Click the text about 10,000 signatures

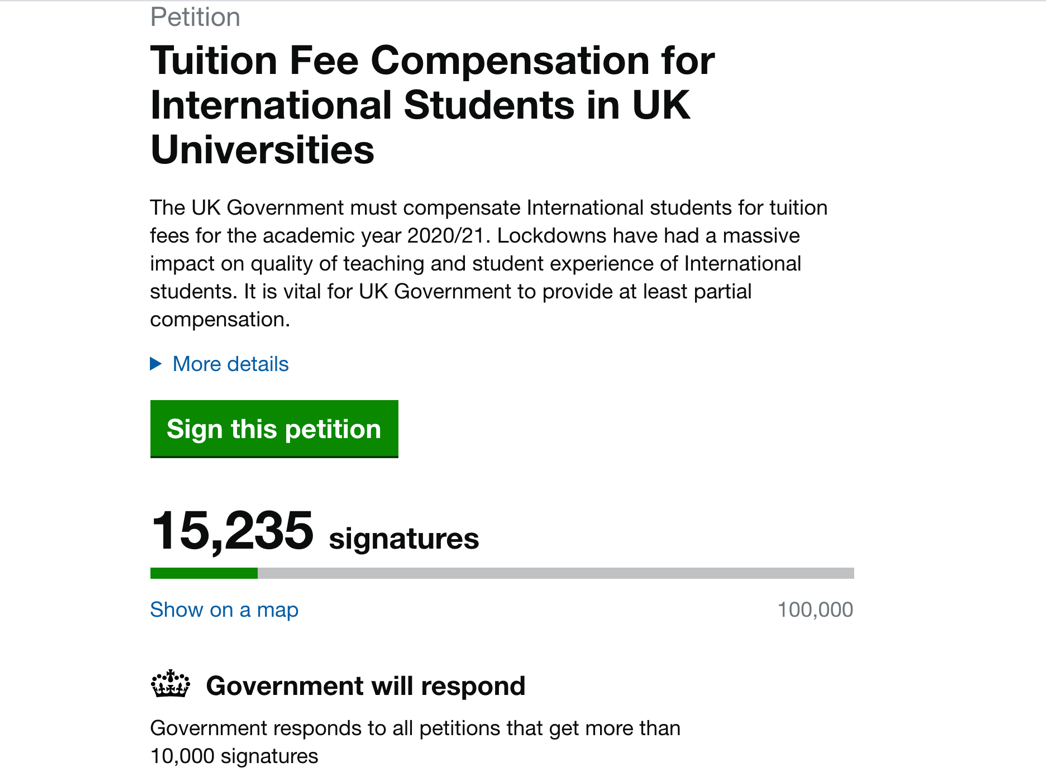(x=415, y=742)
